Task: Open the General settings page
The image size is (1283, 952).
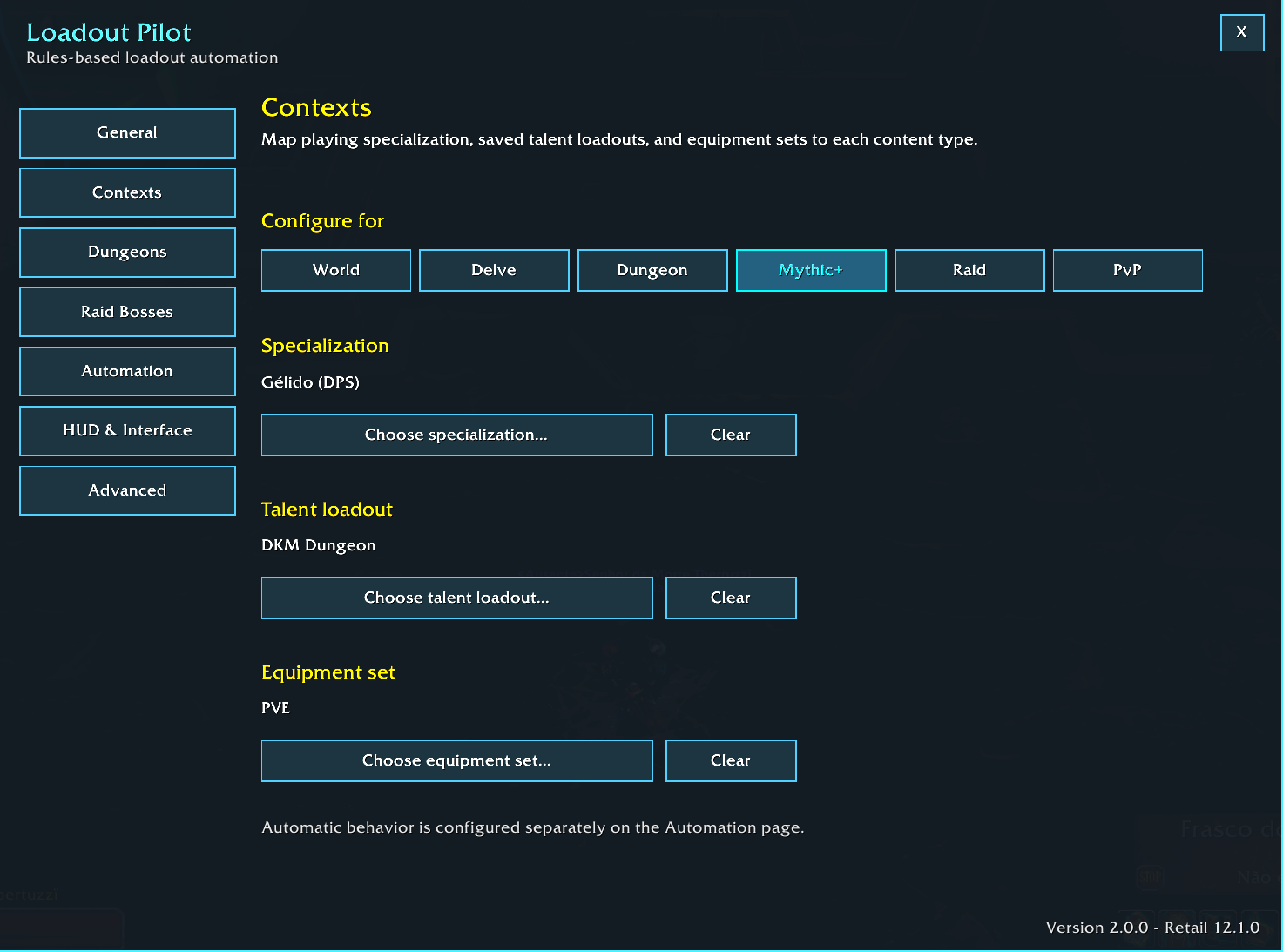Action: (x=127, y=133)
